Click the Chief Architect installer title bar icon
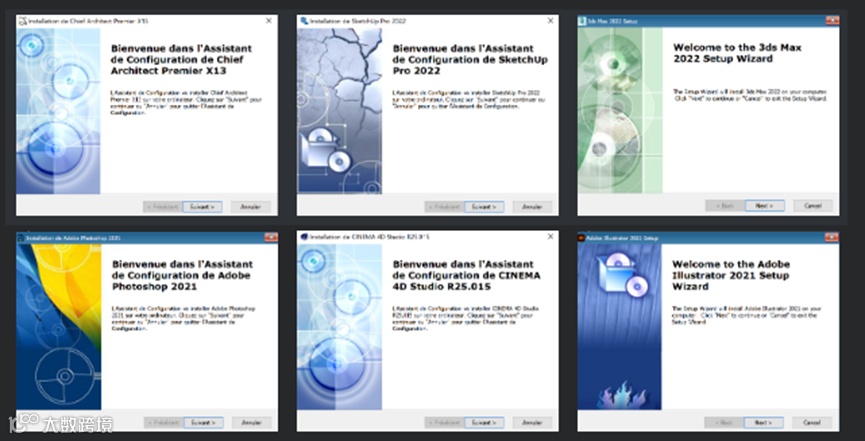This screenshot has width=865, height=441. click(23, 21)
